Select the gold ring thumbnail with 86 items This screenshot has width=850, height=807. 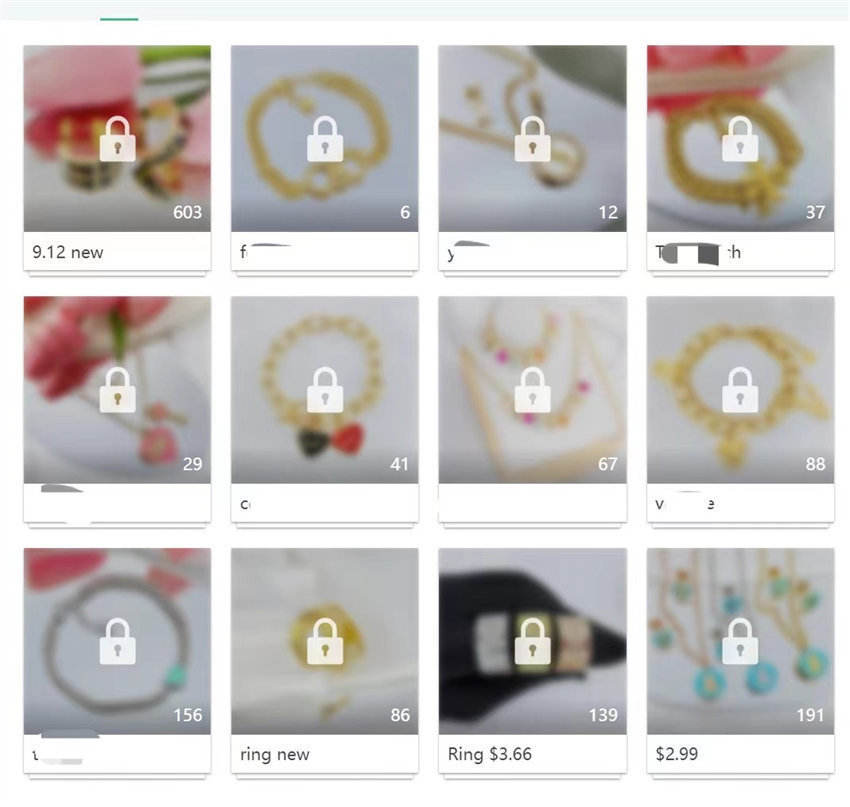pos(325,641)
